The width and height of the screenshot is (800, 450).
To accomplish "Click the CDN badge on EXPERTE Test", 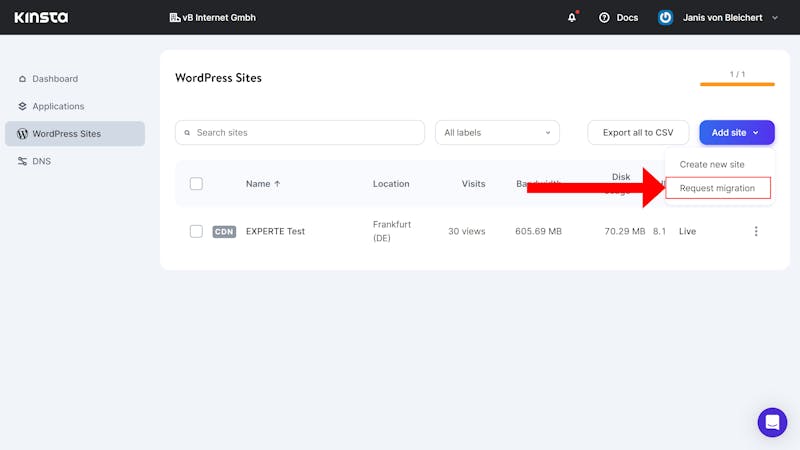I will click(x=224, y=232).
